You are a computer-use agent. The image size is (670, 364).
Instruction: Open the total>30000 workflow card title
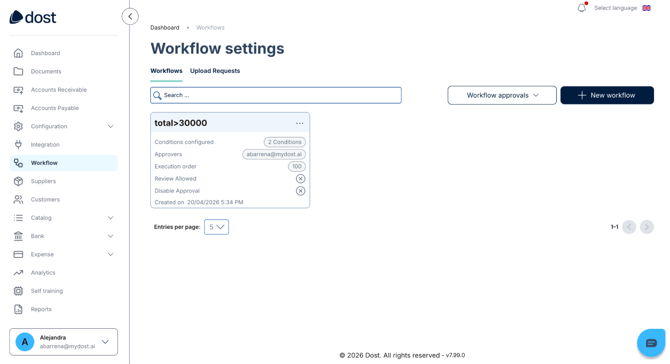coord(181,123)
